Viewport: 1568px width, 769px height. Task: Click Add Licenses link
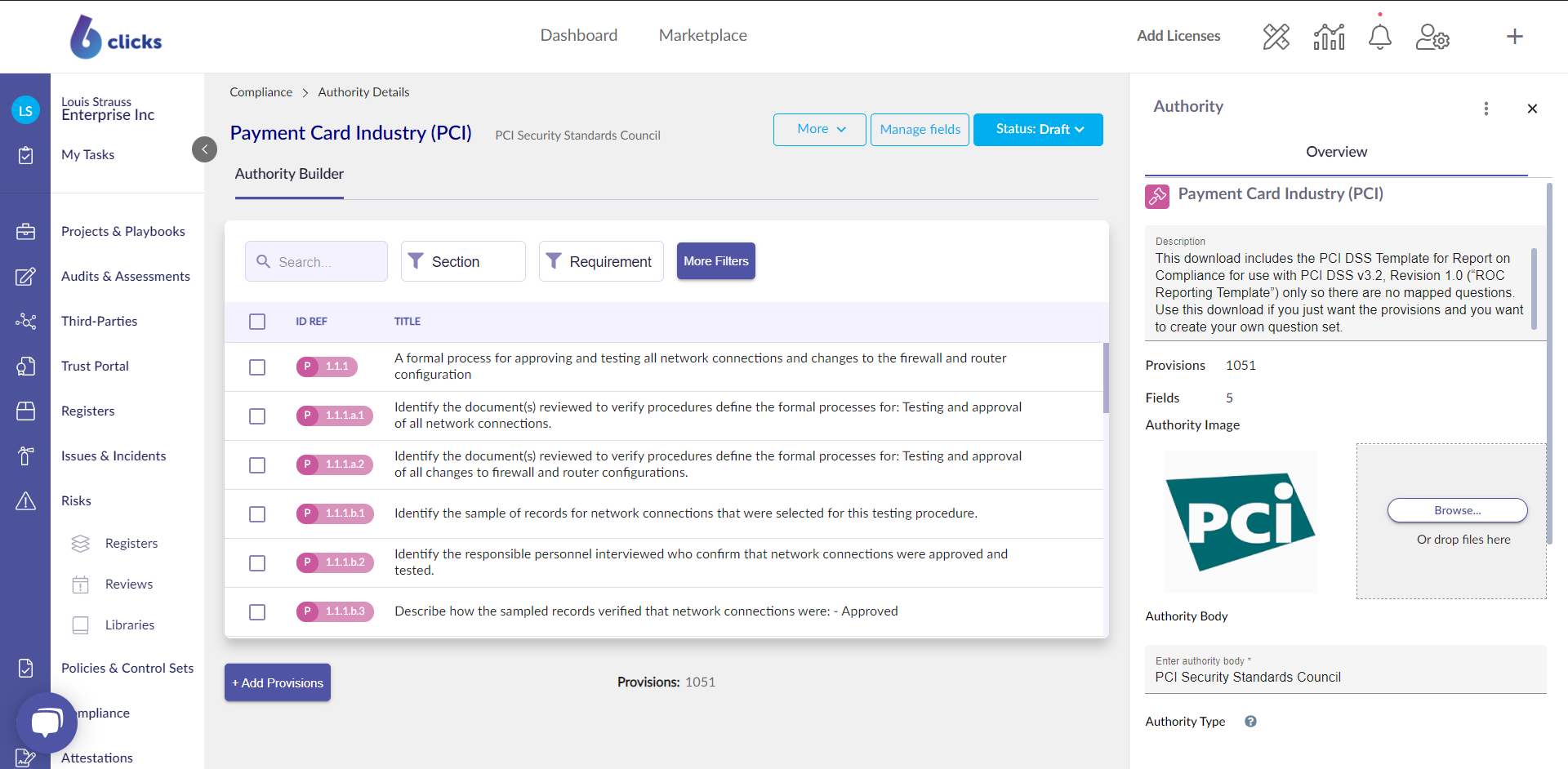[x=1178, y=36]
